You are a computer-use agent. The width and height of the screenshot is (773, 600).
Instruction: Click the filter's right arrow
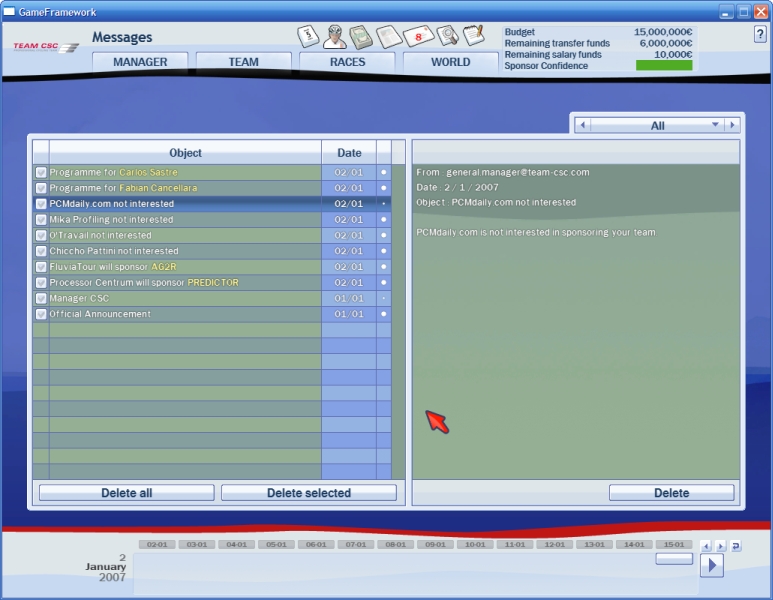pyautogui.click(x=732, y=125)
